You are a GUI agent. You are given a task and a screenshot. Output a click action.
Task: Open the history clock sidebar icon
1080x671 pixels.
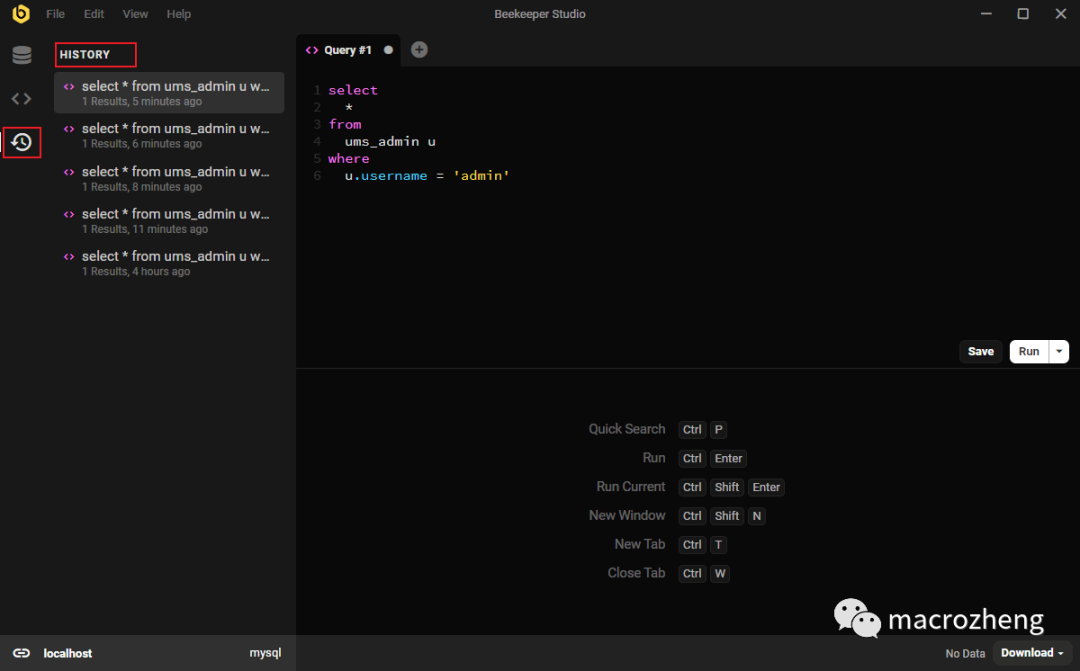click(x=21, y=142)
